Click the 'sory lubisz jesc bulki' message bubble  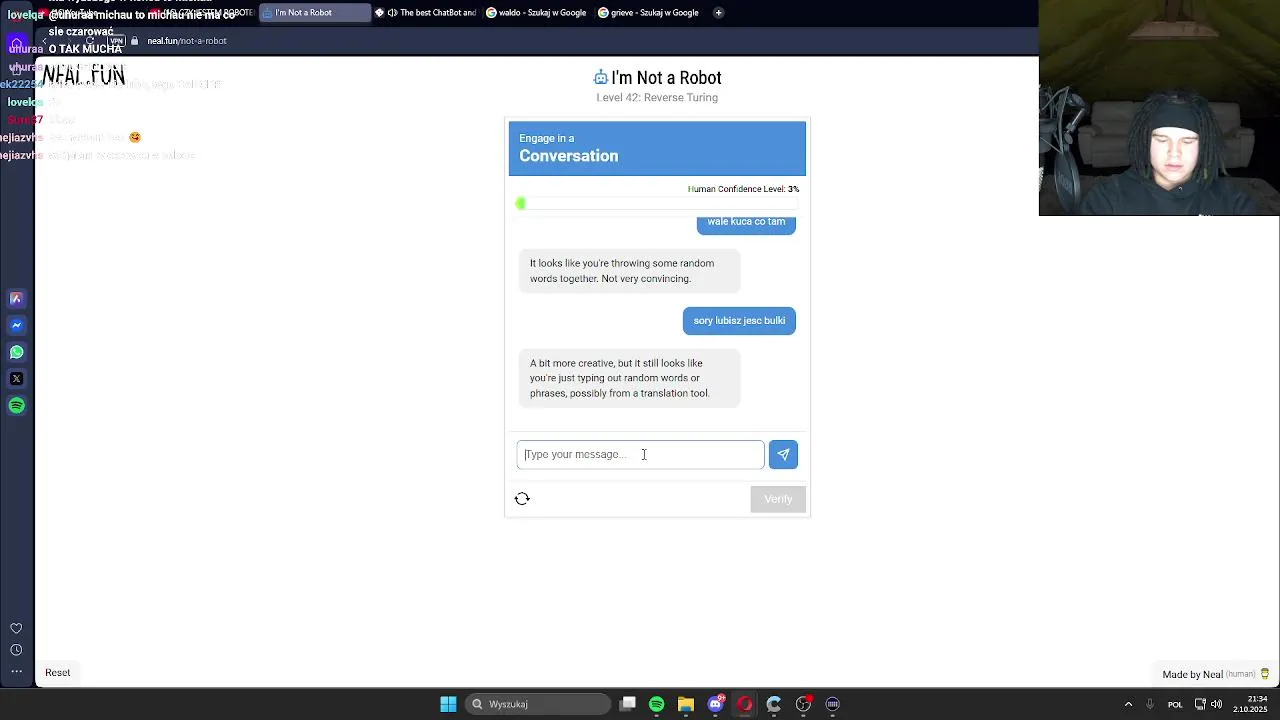pyautogui.click(x=739, y=320)
